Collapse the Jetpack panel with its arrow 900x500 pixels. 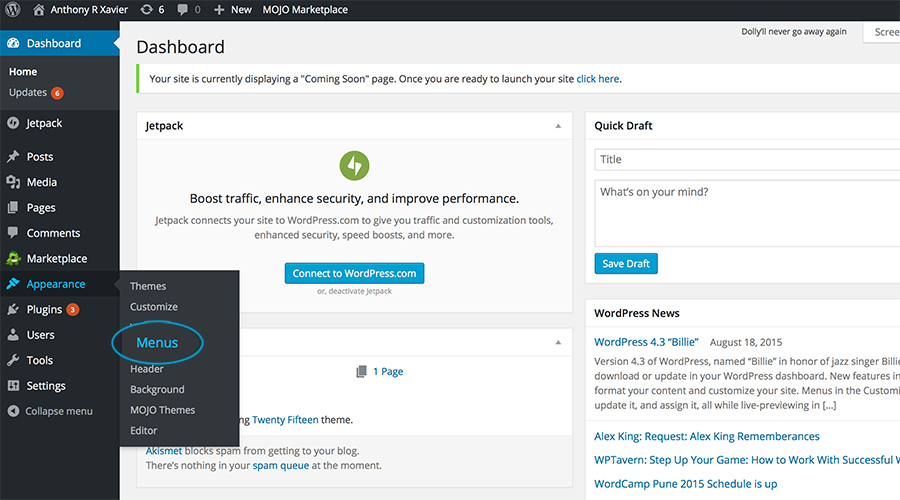tap(558, 126)
